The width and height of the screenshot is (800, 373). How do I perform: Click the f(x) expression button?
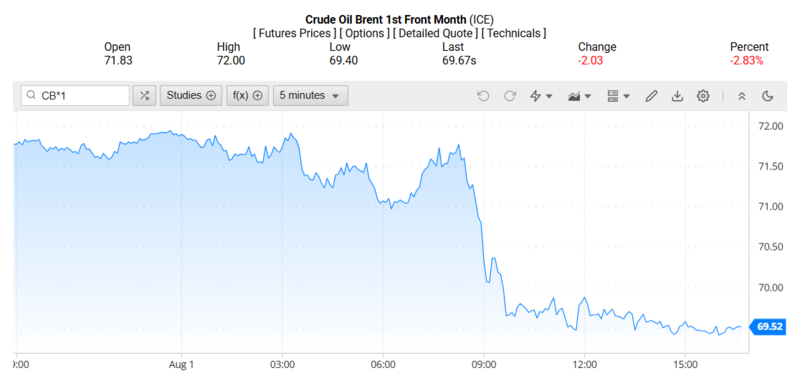click(247, 95)
